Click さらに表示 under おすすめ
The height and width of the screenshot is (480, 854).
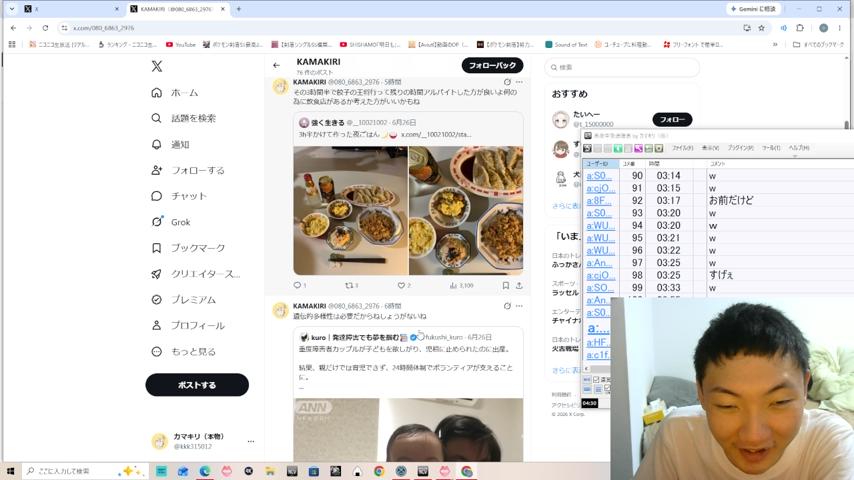(x=566, y=205)
